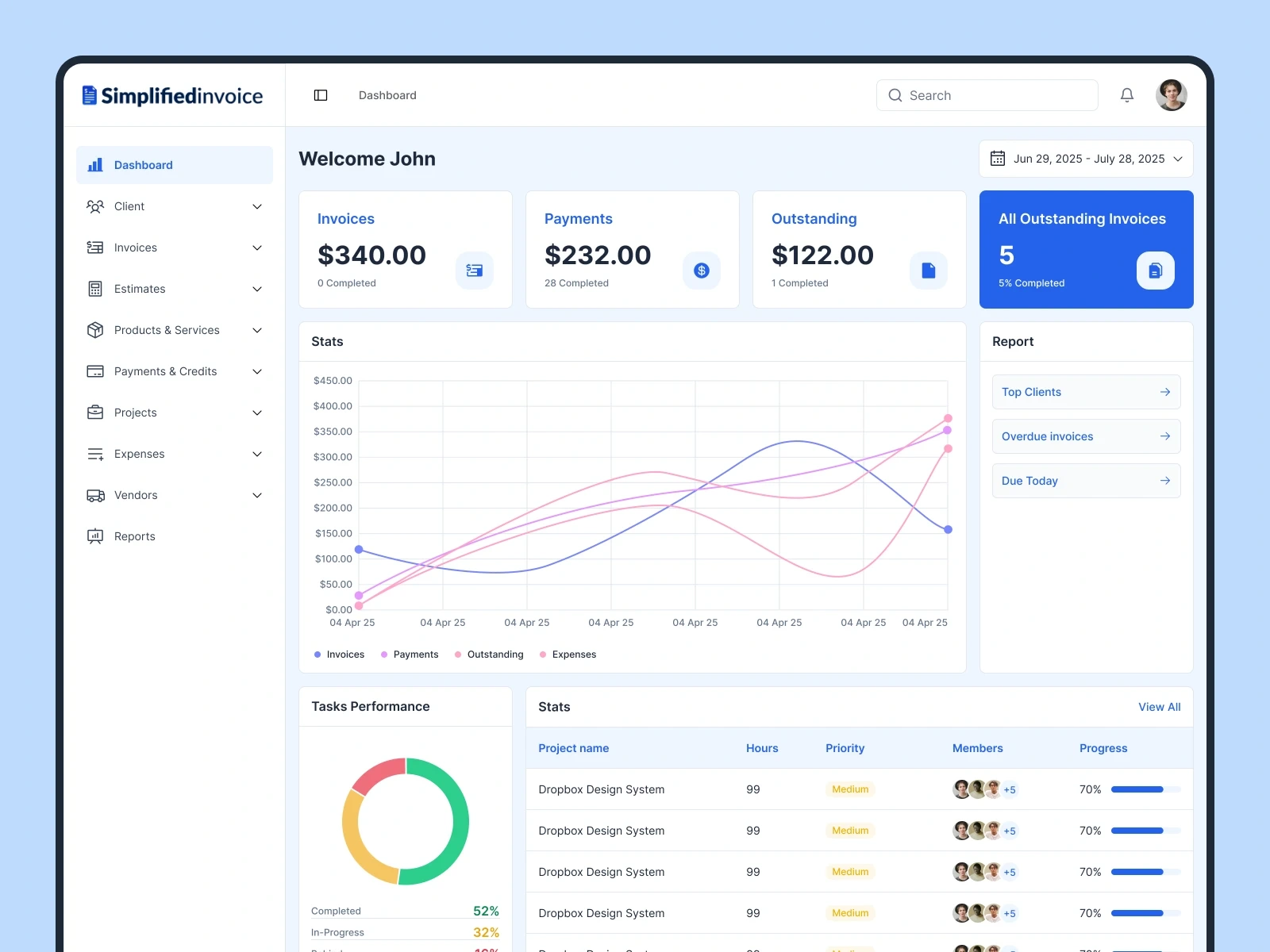This screenshot has height=952, width=1270.
Task: Toggle the Outstanding series in chart legend
Action: pos(489,654)
